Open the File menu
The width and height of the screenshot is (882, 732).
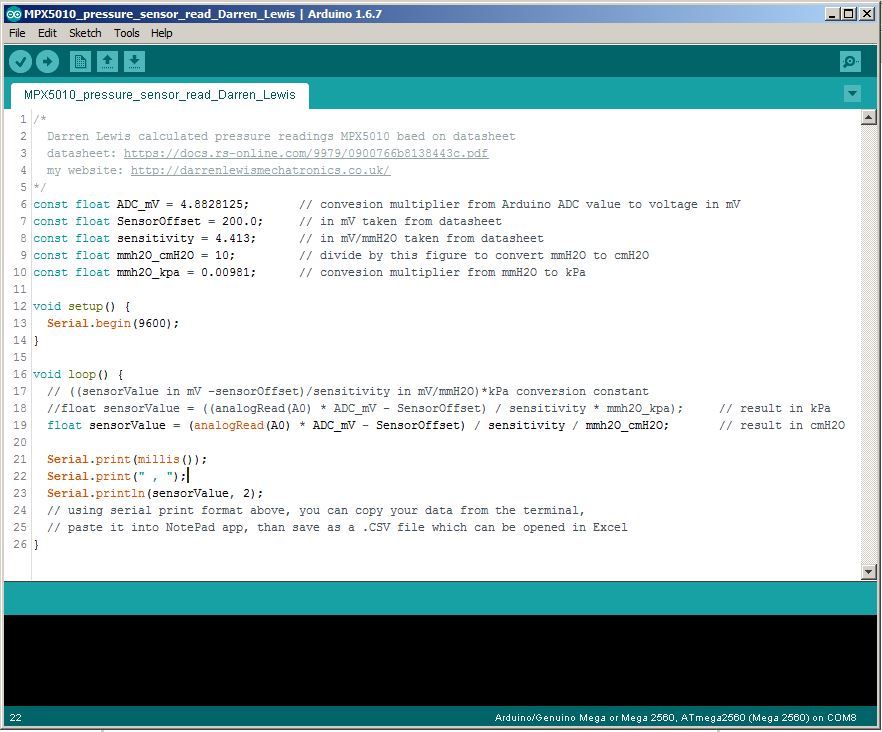click(x=16, y=33)
